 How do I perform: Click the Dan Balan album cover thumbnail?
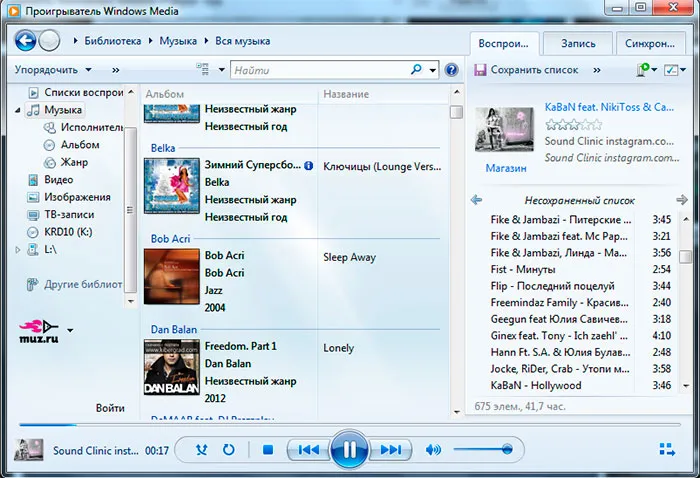172,367
